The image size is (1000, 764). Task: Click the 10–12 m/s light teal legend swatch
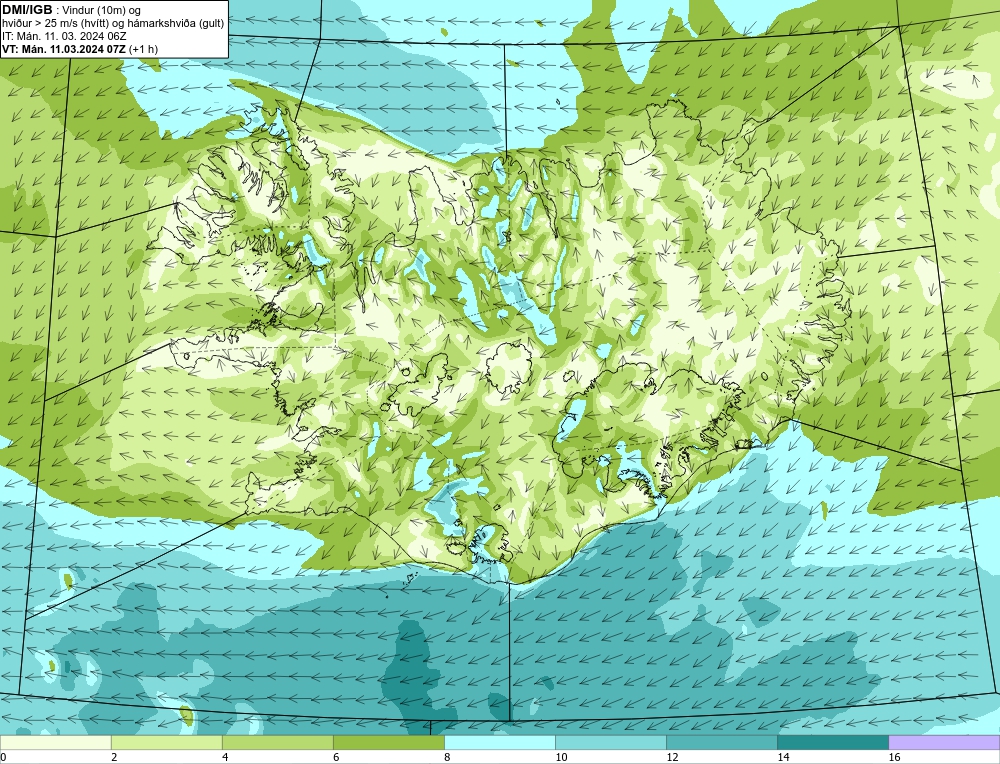[610, 742]
